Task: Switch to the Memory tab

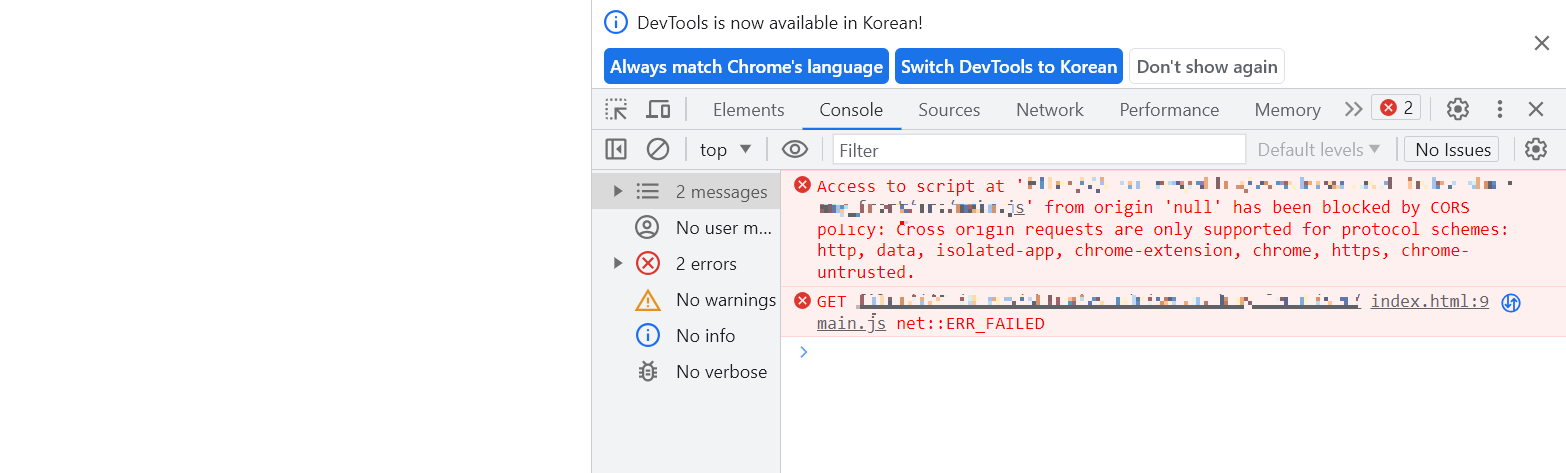Action: [1287, 110]
